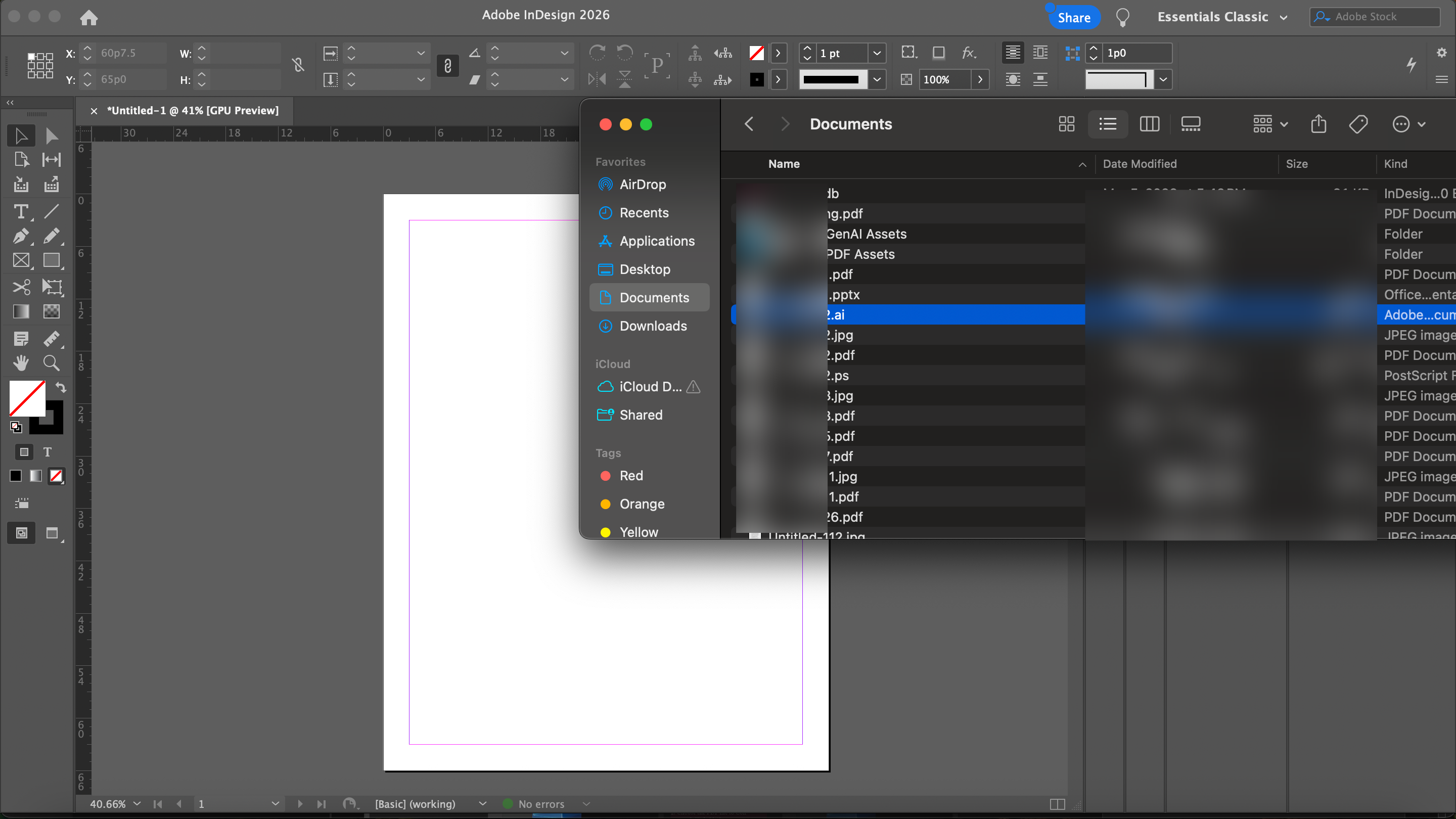The width and height of the screenshot is (1456, 819).
Task: Select the Type tool in toolbox
Action: point(21,211)
